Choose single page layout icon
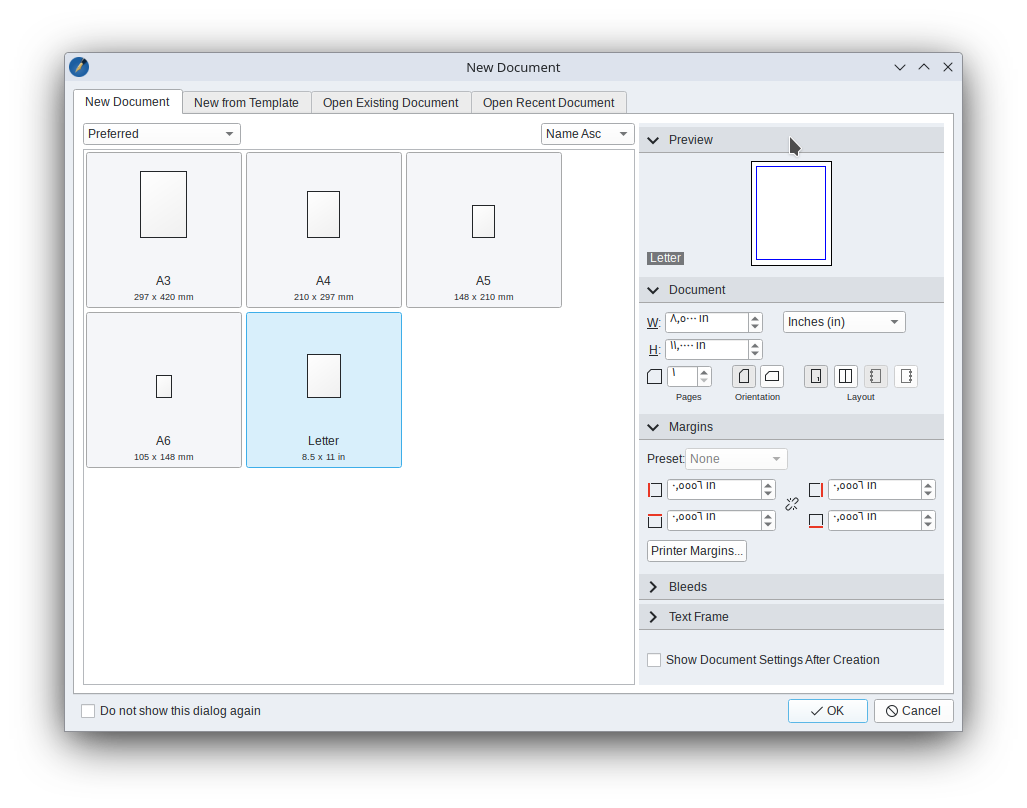Viewport: 1027px width, 808px height. point(815,377)
